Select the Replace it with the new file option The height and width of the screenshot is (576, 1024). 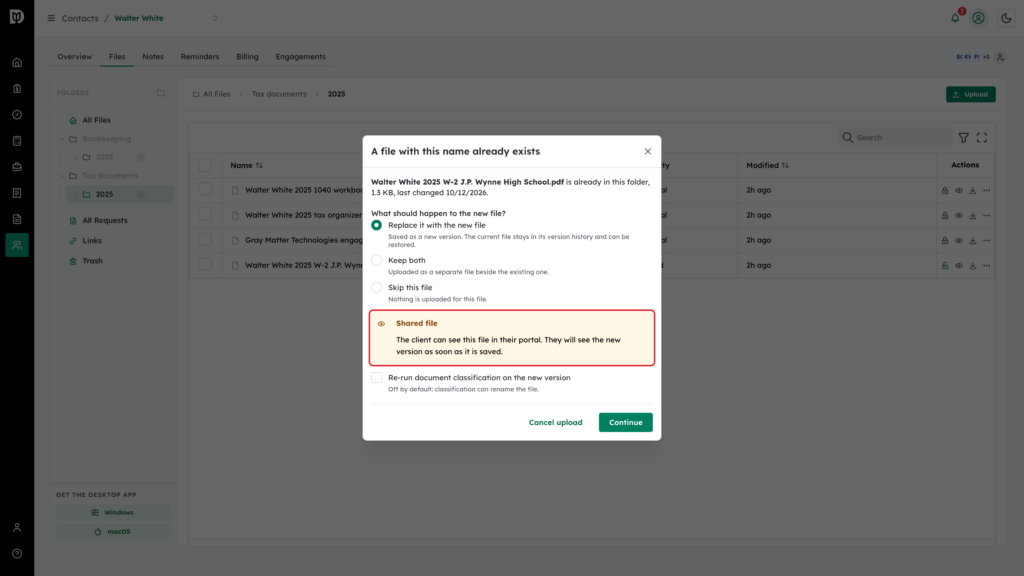(x=377, y=225)
